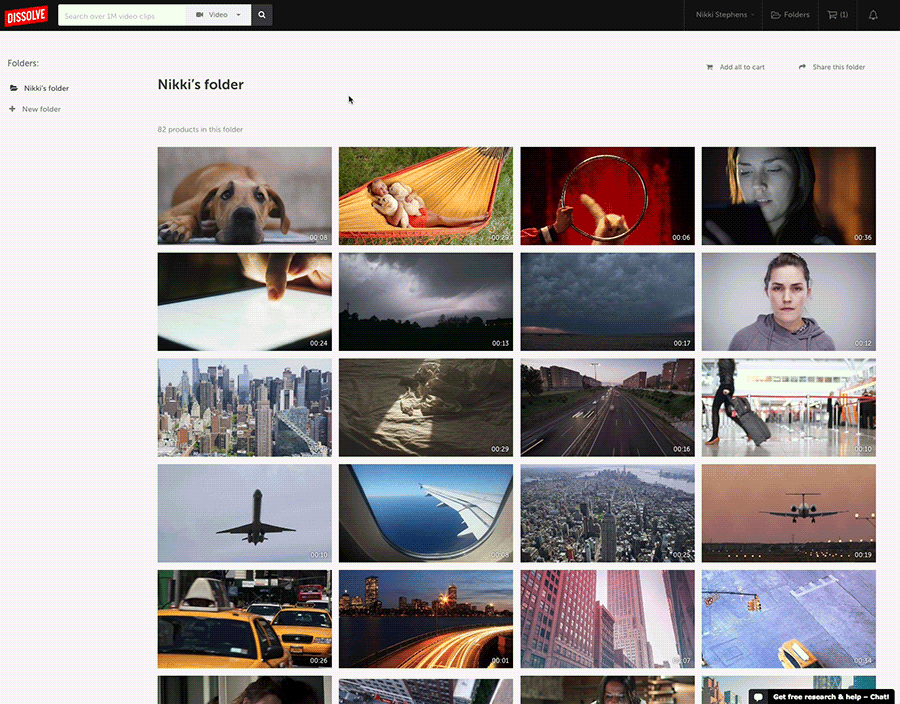The height and width of the screenshot is (704, 900).
Task: Open the dark storm clouds clip 00:17
Action: point(607,302)
